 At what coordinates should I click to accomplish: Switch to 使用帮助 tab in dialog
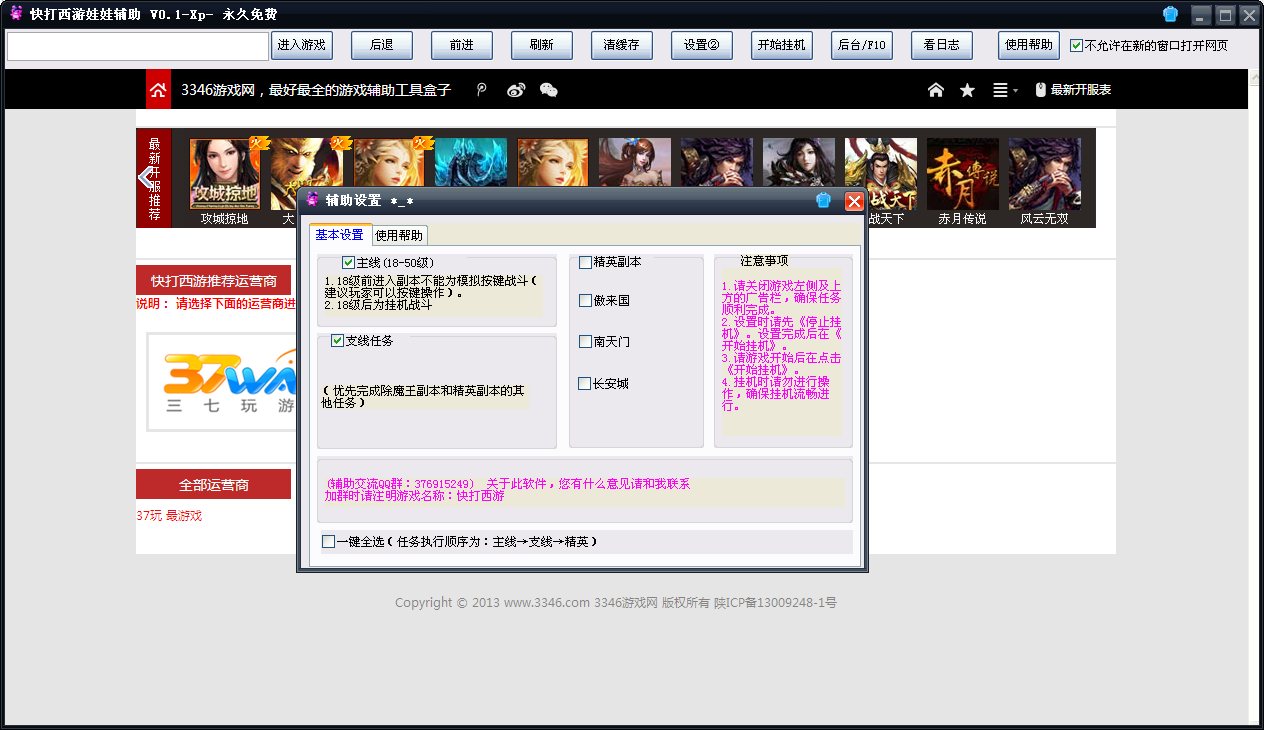tap(399, 236)
